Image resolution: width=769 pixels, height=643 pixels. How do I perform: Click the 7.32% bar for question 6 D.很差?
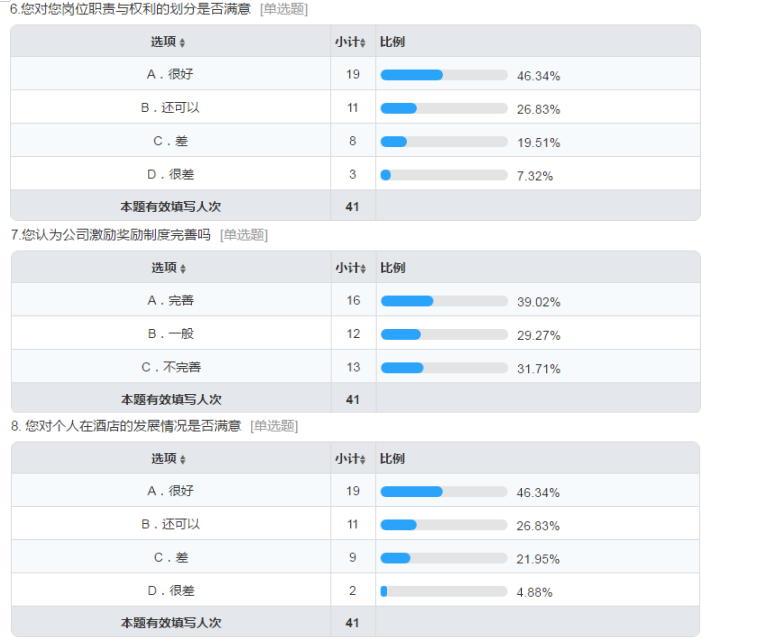point(444,175)
